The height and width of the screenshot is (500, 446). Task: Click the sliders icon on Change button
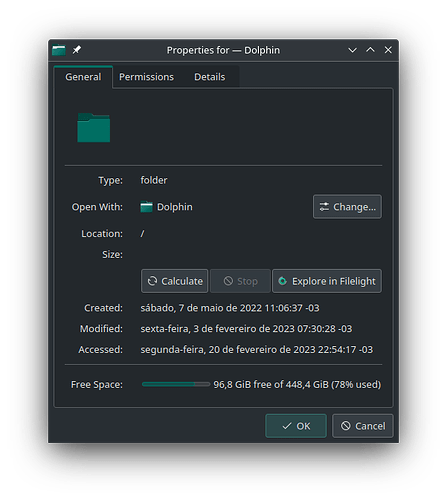[x=324, y=207]
